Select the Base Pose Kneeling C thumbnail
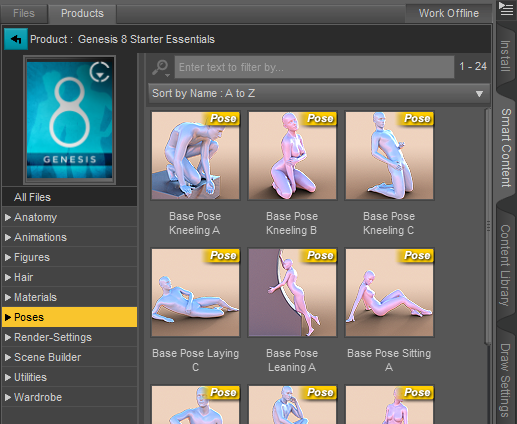The height and width of the screenshot is (424, 517). 389,156
